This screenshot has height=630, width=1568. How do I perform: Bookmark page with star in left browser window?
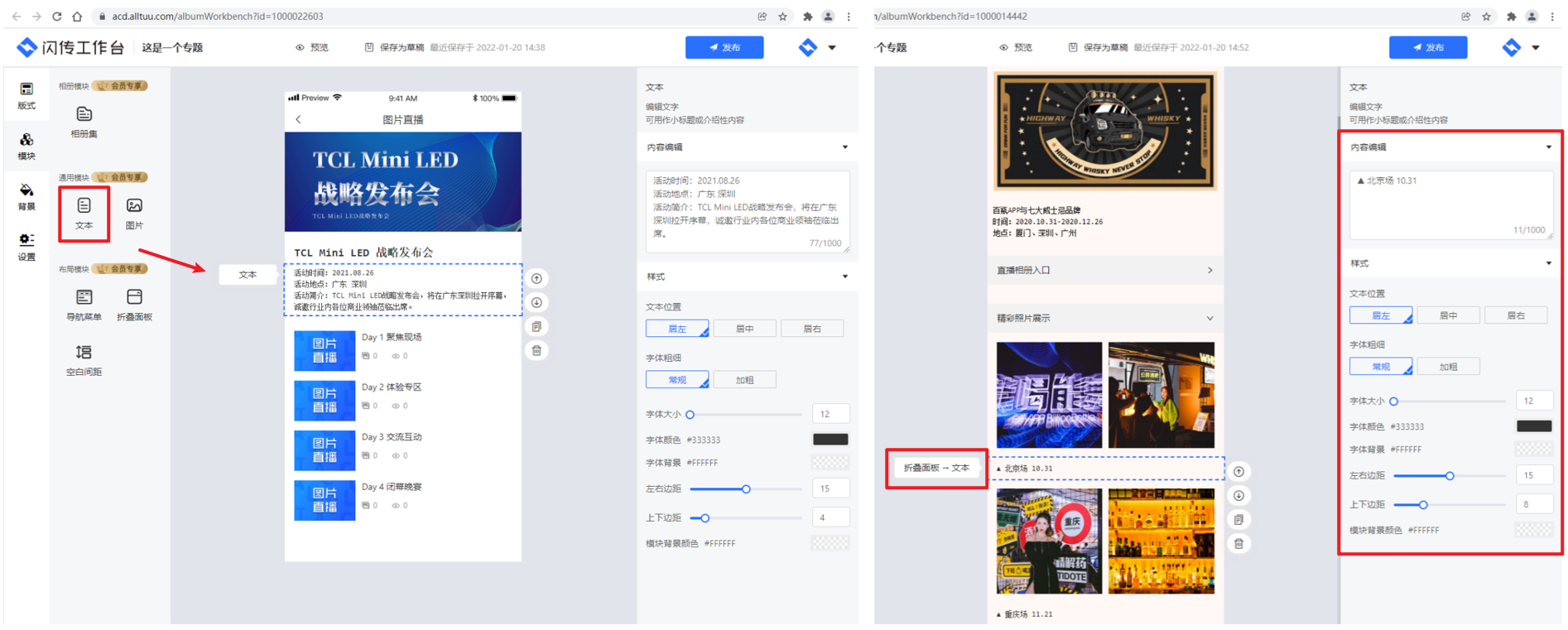pyautogui.click(x=782, y=16)
